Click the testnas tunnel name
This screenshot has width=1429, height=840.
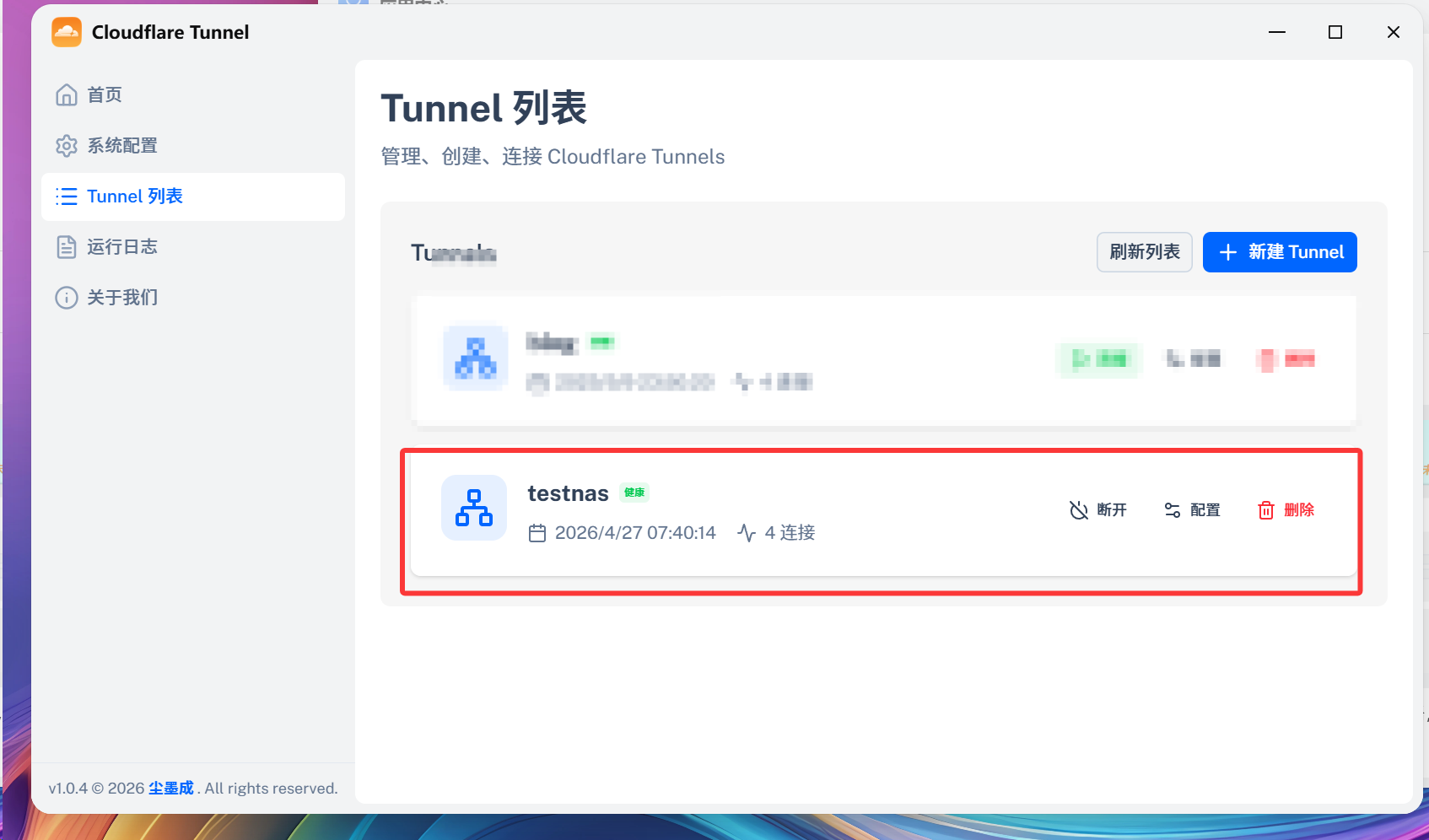[568, 493]
